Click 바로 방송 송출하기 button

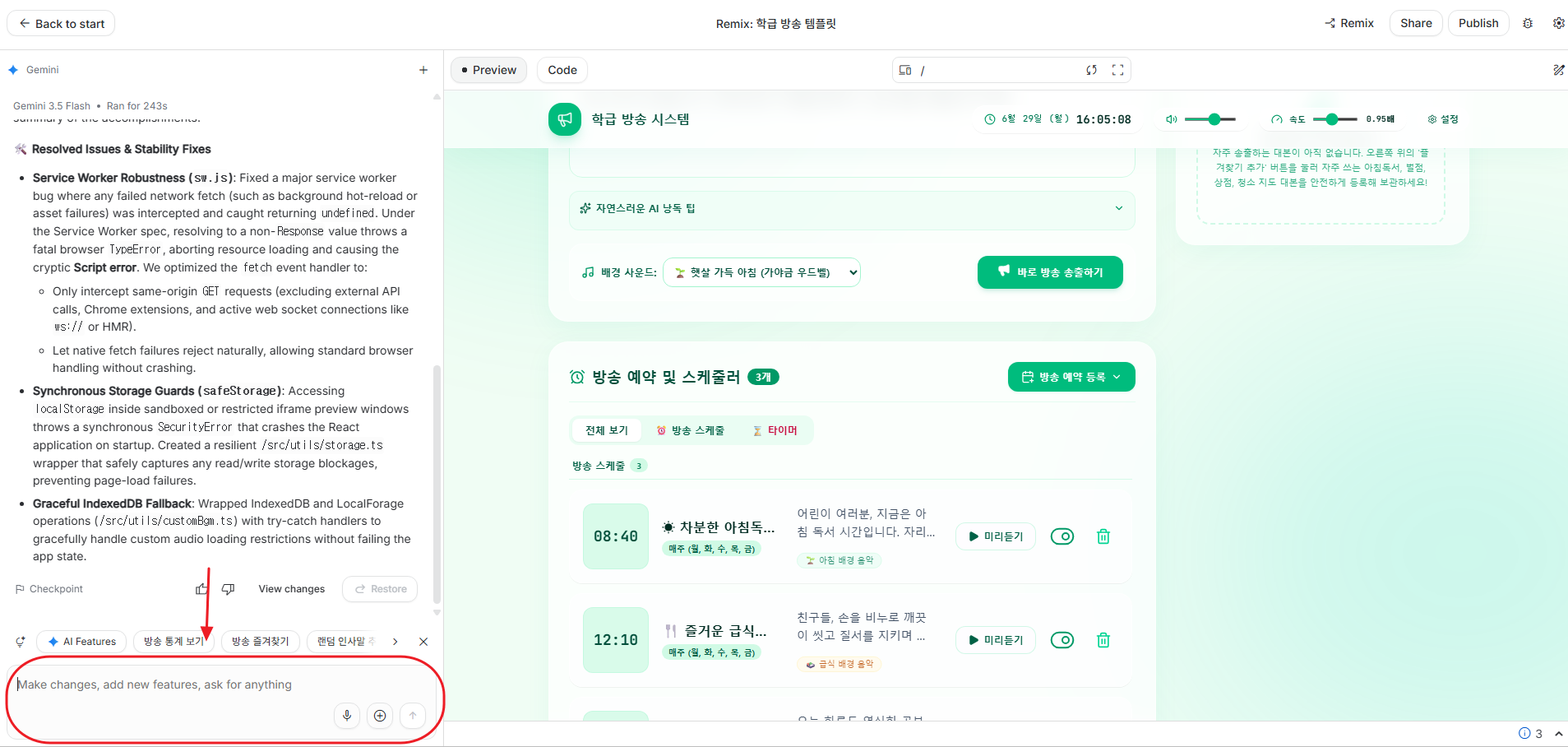(1050, 272)
